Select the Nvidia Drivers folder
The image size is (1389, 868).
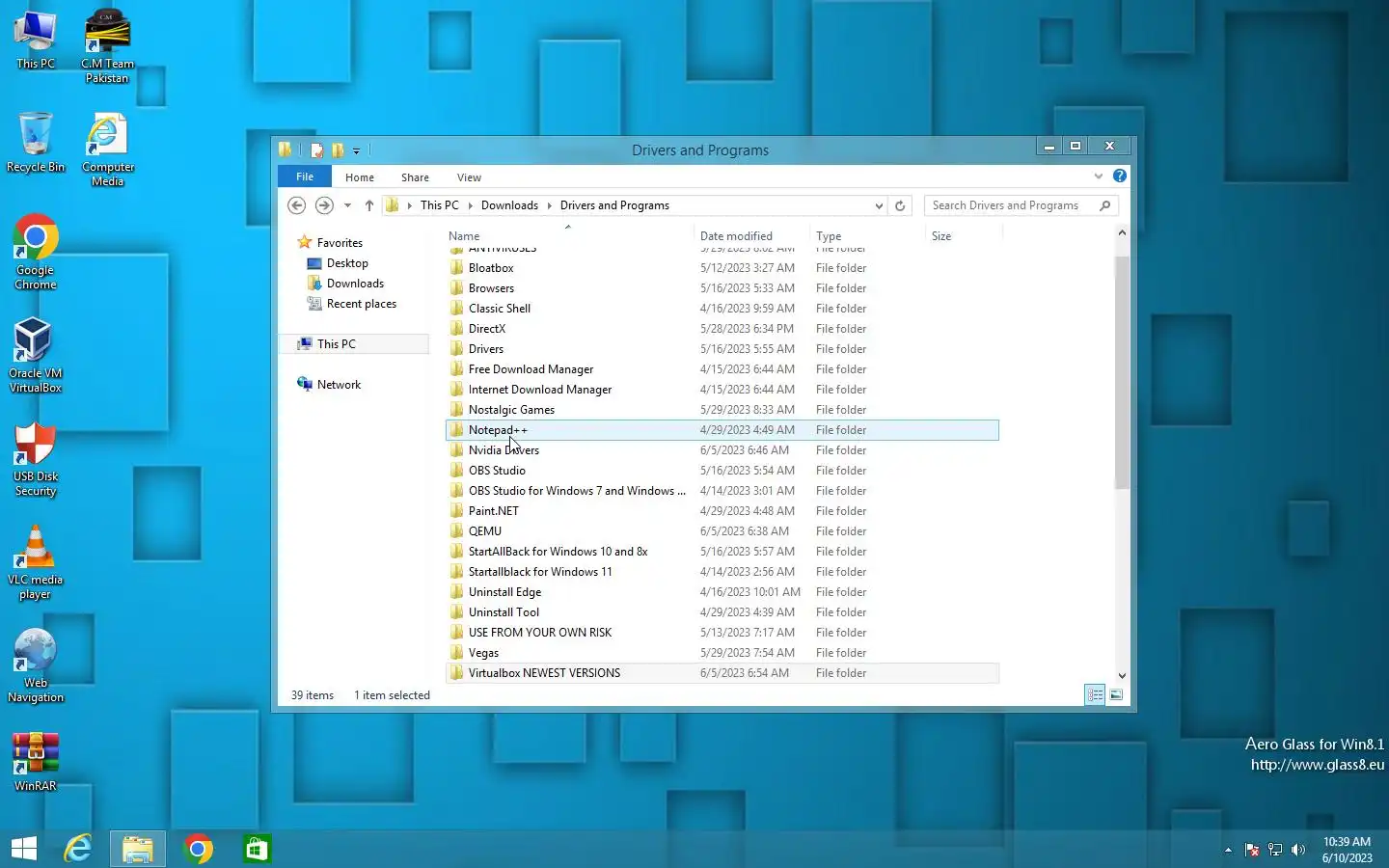[x=504, y=450]
